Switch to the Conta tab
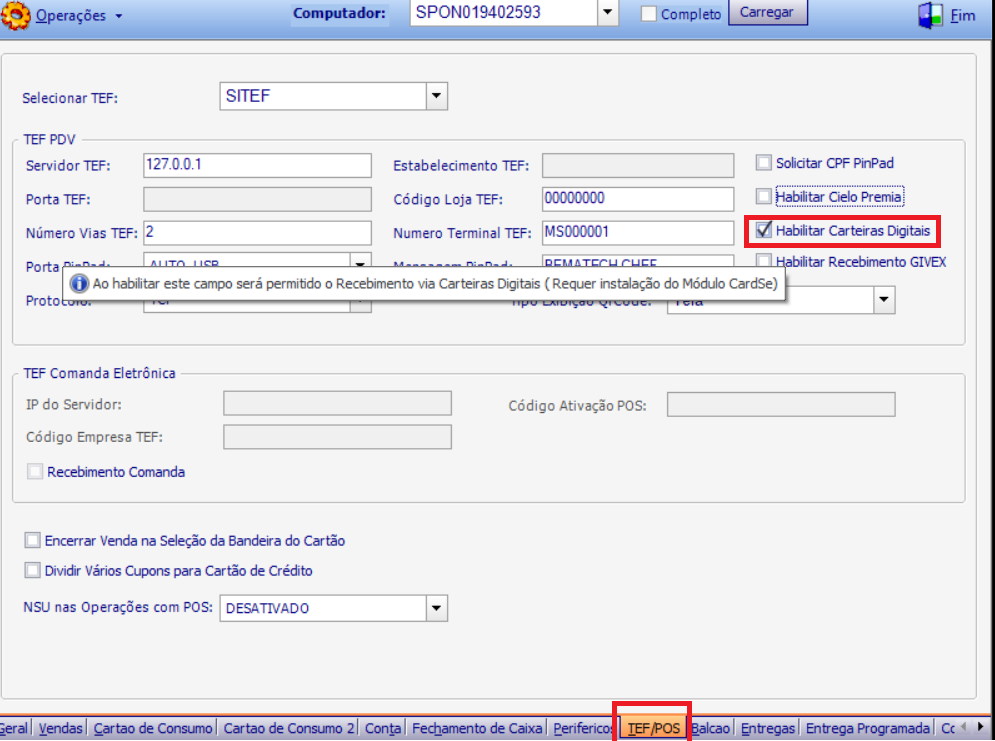This screenshot has height=741, width=995. click(x=383, y=728)
